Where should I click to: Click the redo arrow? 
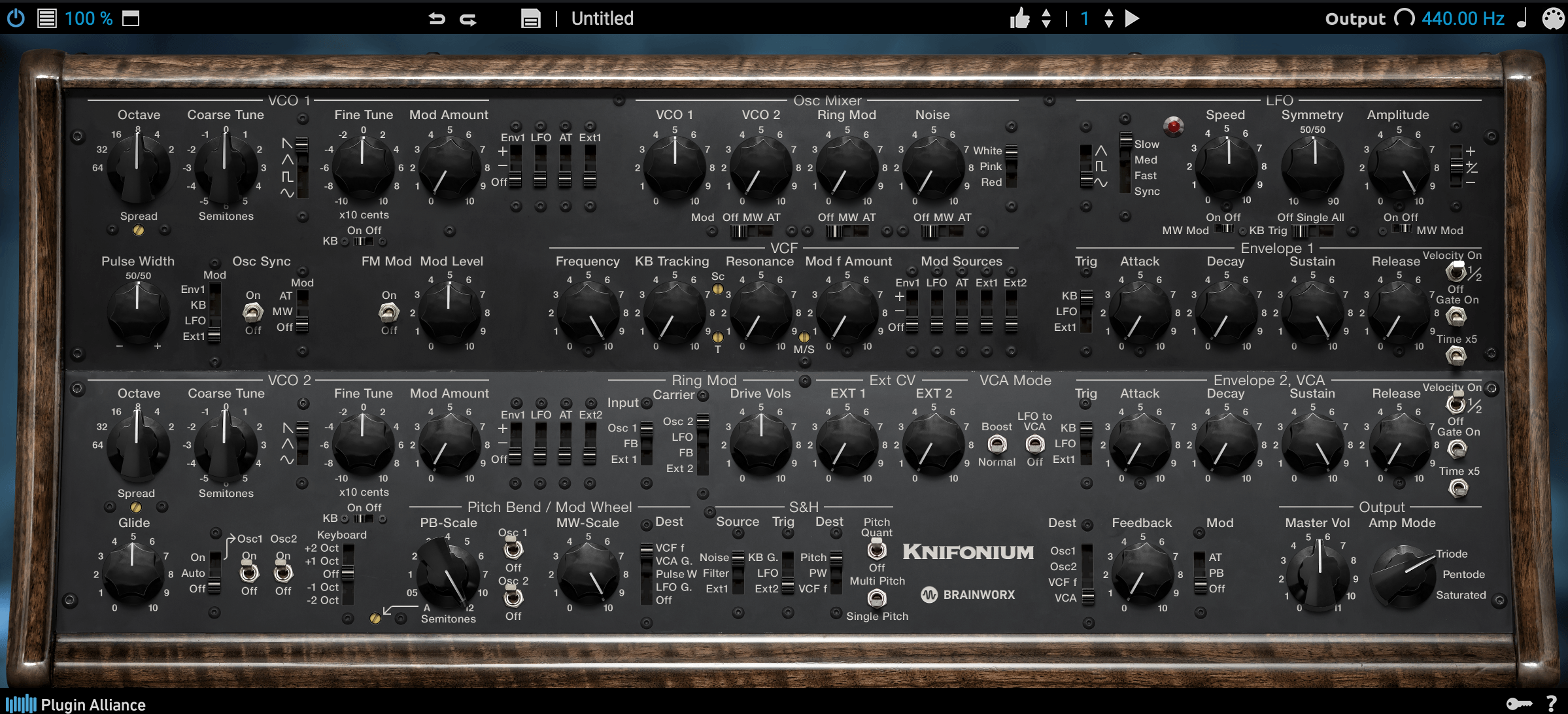click(468, 20)
